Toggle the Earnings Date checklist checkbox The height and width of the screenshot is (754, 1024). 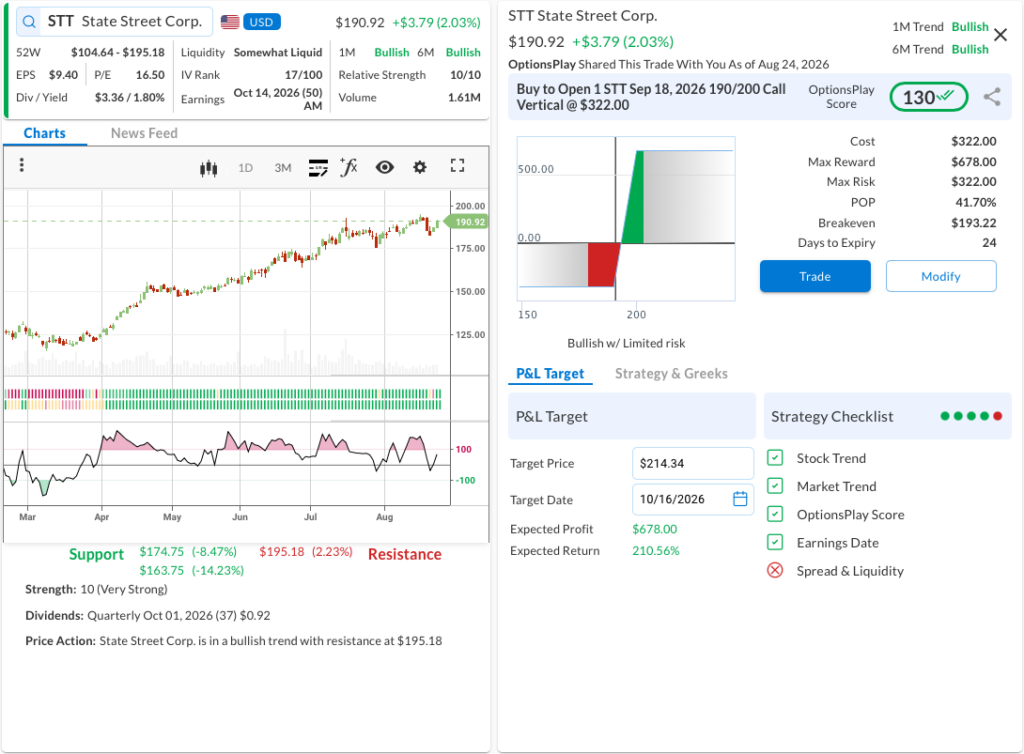[x=775, y=542]
